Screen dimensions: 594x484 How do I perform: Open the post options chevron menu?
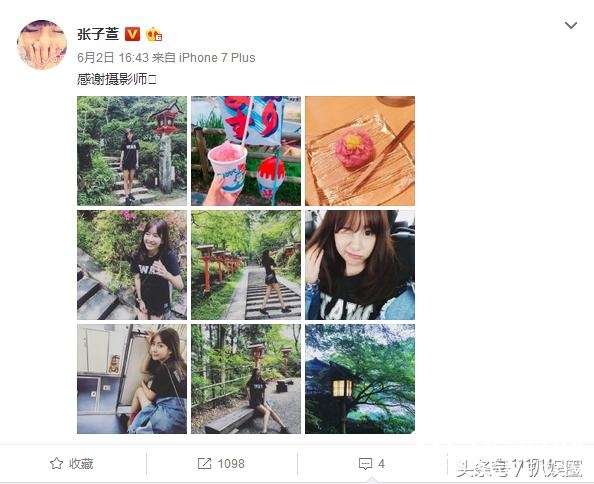pyautogui.click(x=571, y=26)
